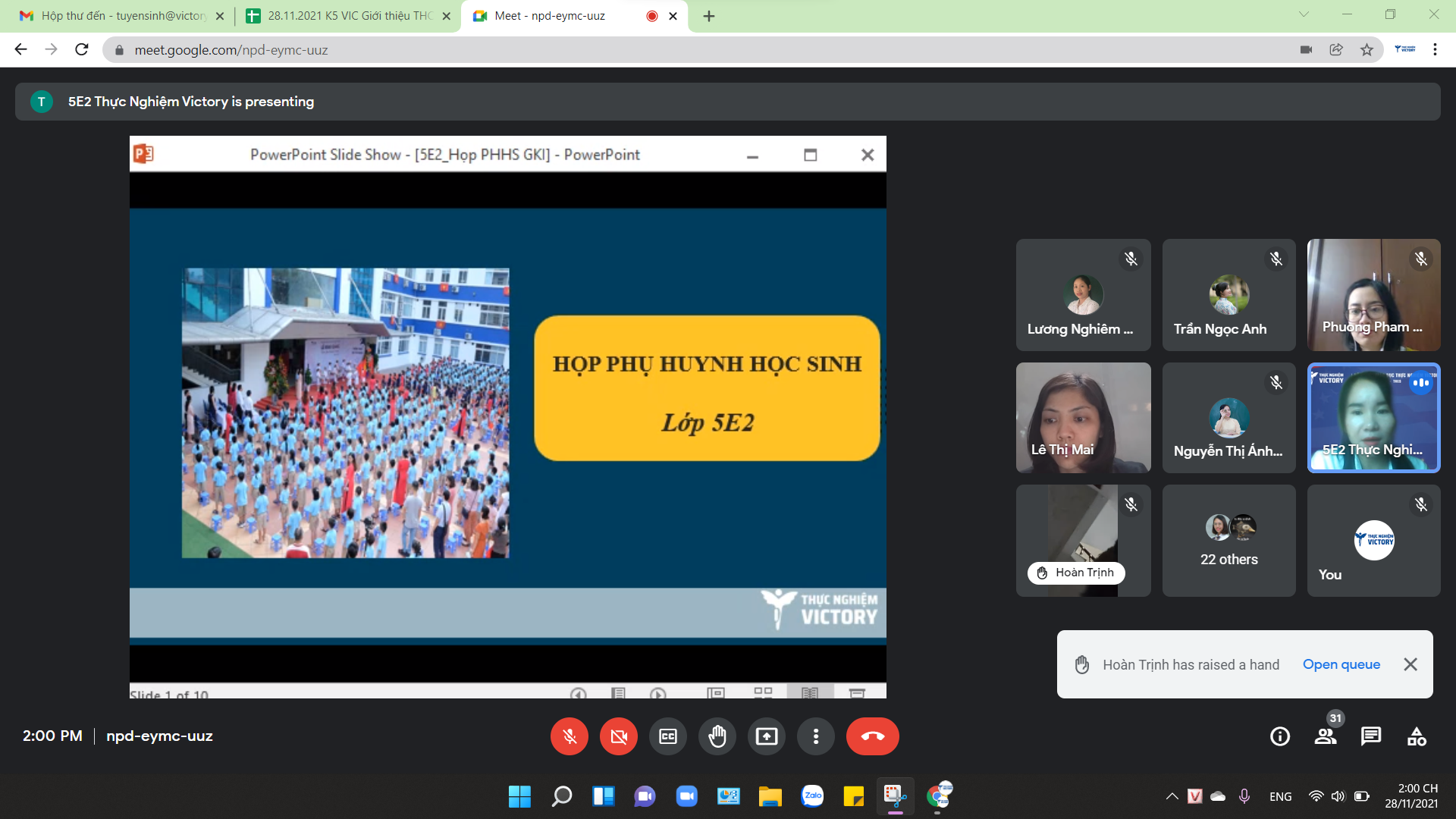This screenshot has height=819, width=1456.
Task: Click Open queue link
Action: tap(1341, 664)
